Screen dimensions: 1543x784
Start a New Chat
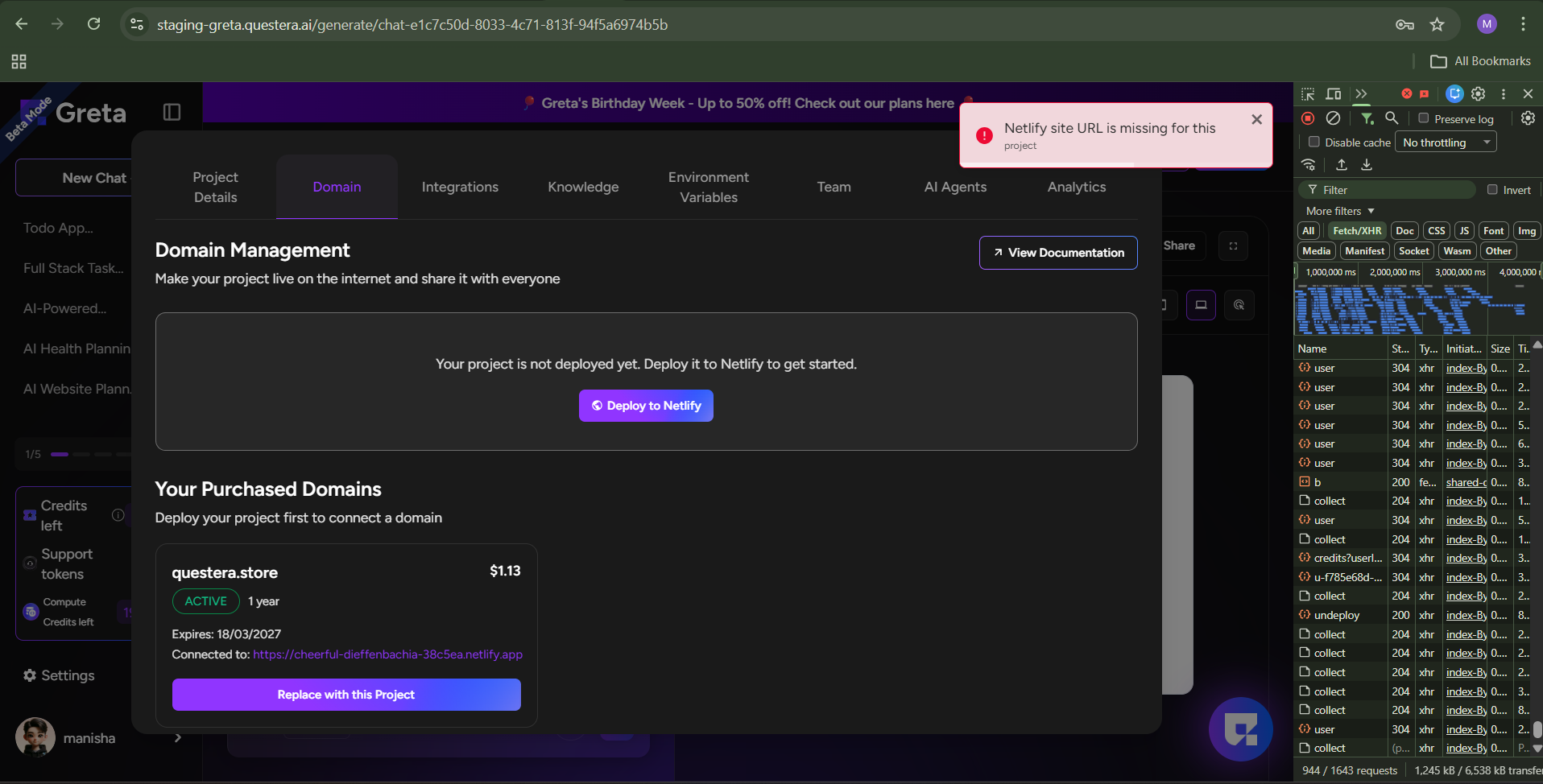(x=74, y=178)
